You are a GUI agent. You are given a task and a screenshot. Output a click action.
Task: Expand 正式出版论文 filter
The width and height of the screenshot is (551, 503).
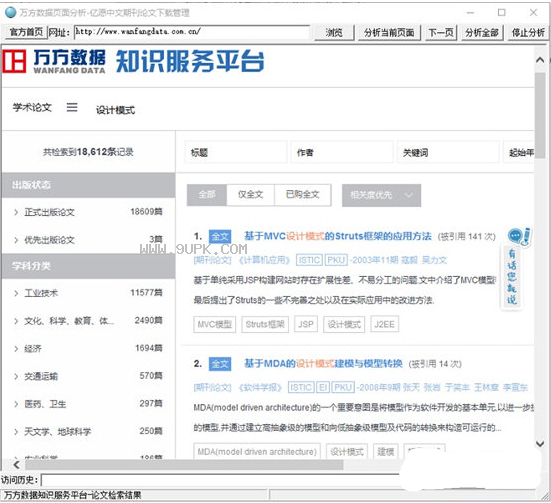[16, 212]
